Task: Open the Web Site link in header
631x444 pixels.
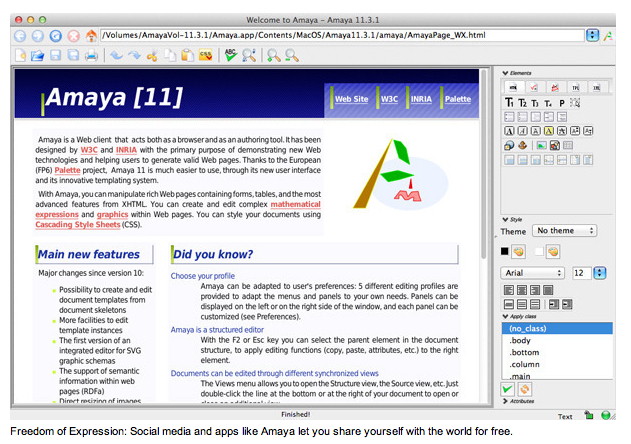Action: click(x=351, y=99)
